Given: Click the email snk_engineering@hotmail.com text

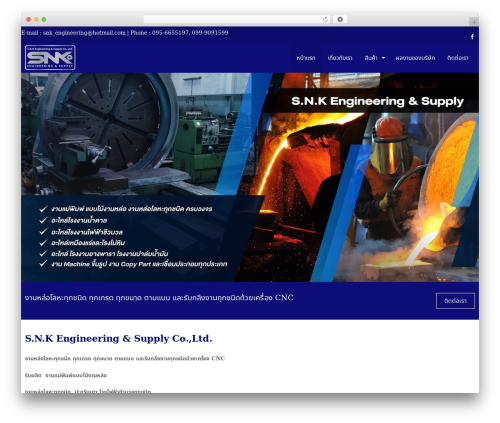Looking at the screenshot, I should pyautogui.click(x=84, y=33).
